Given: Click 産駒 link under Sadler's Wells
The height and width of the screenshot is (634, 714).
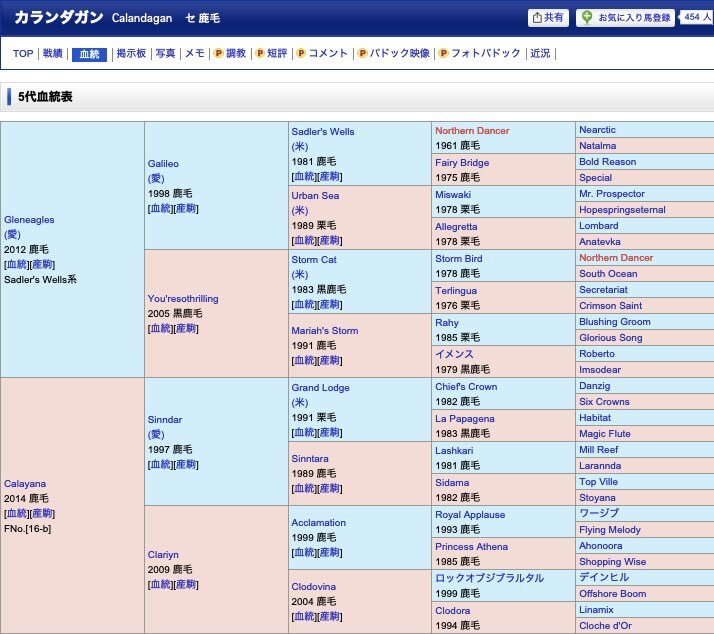Looking at the screenshot, I should click(x=332, y=177).
